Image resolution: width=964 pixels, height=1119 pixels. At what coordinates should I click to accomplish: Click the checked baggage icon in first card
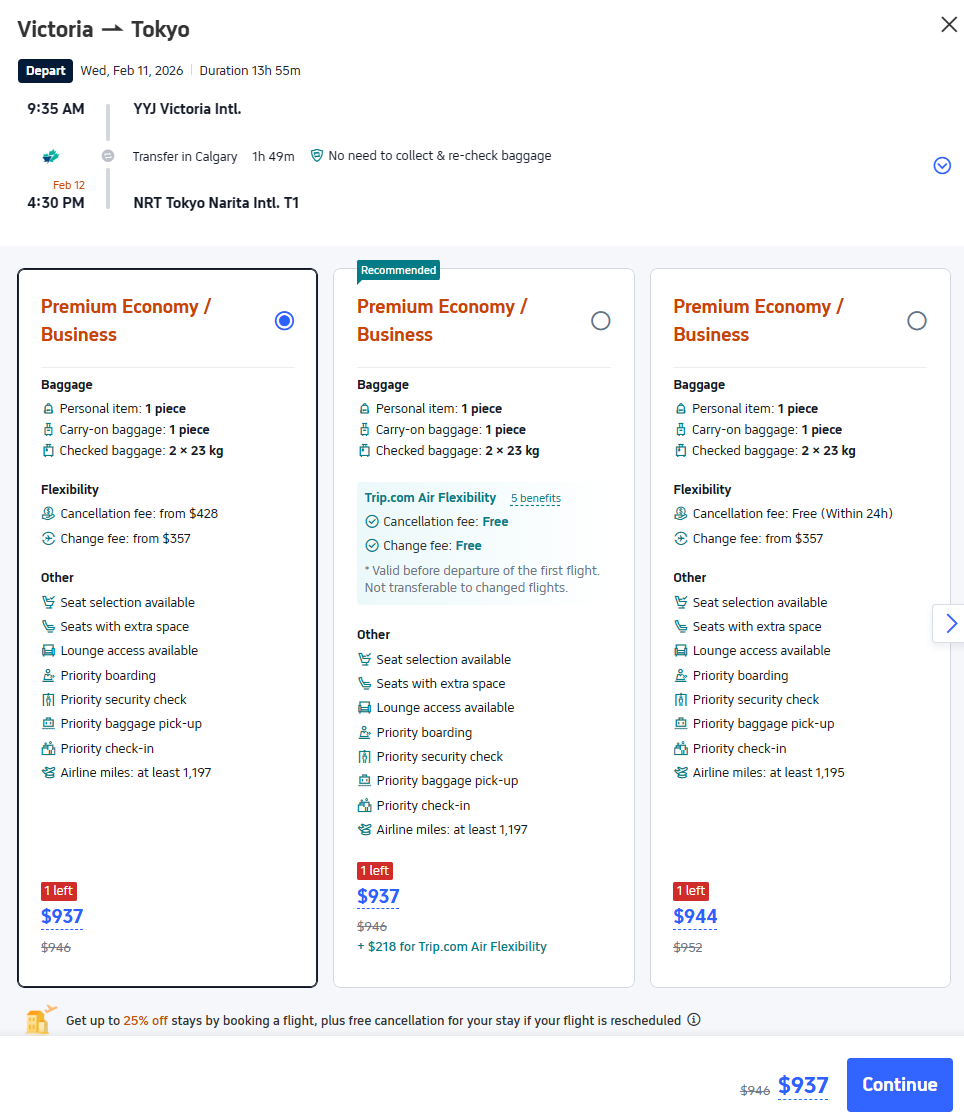(x=48, y=451)
